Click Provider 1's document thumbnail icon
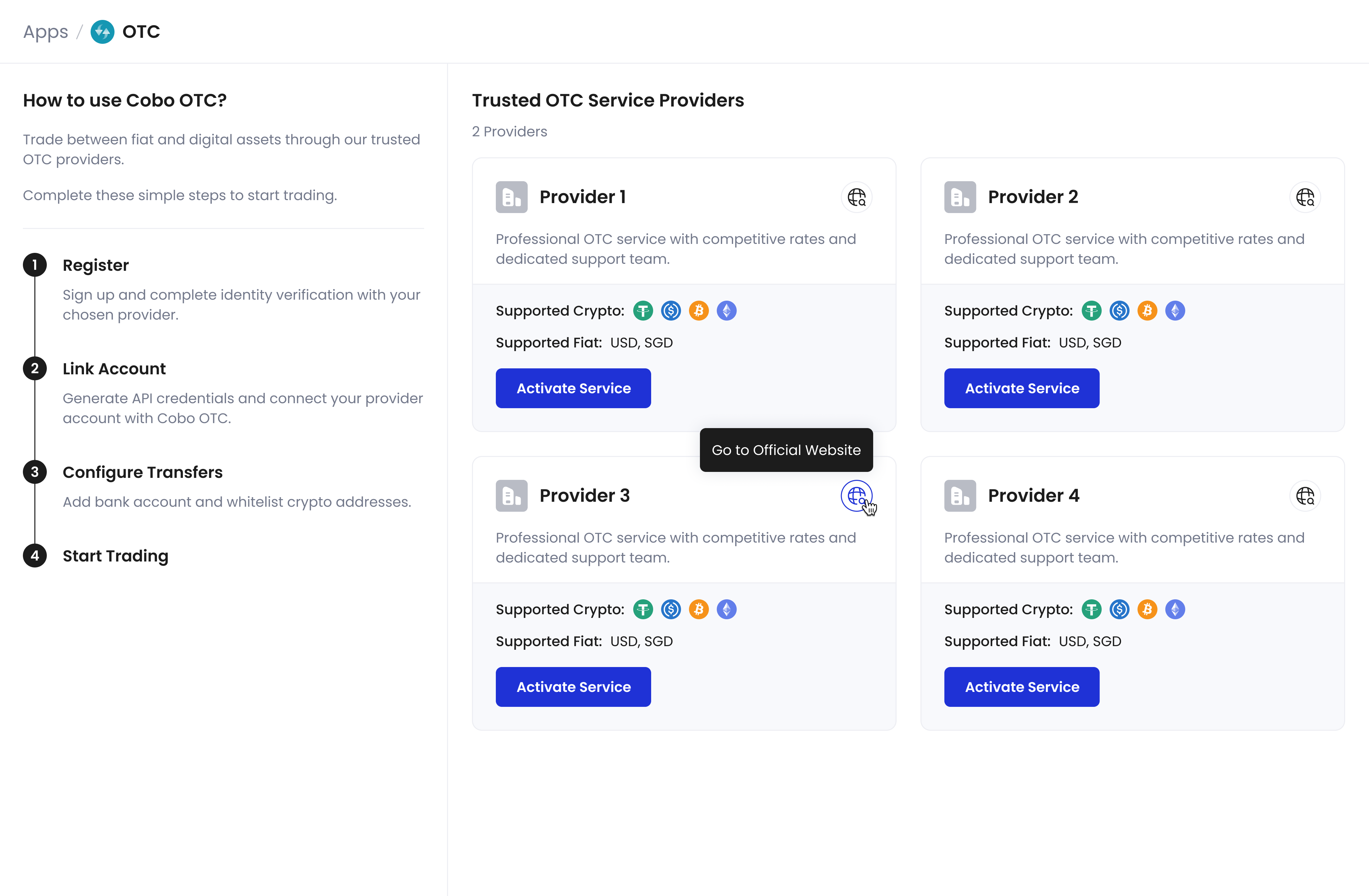1369x896 pixels. (x=511, y=197)
